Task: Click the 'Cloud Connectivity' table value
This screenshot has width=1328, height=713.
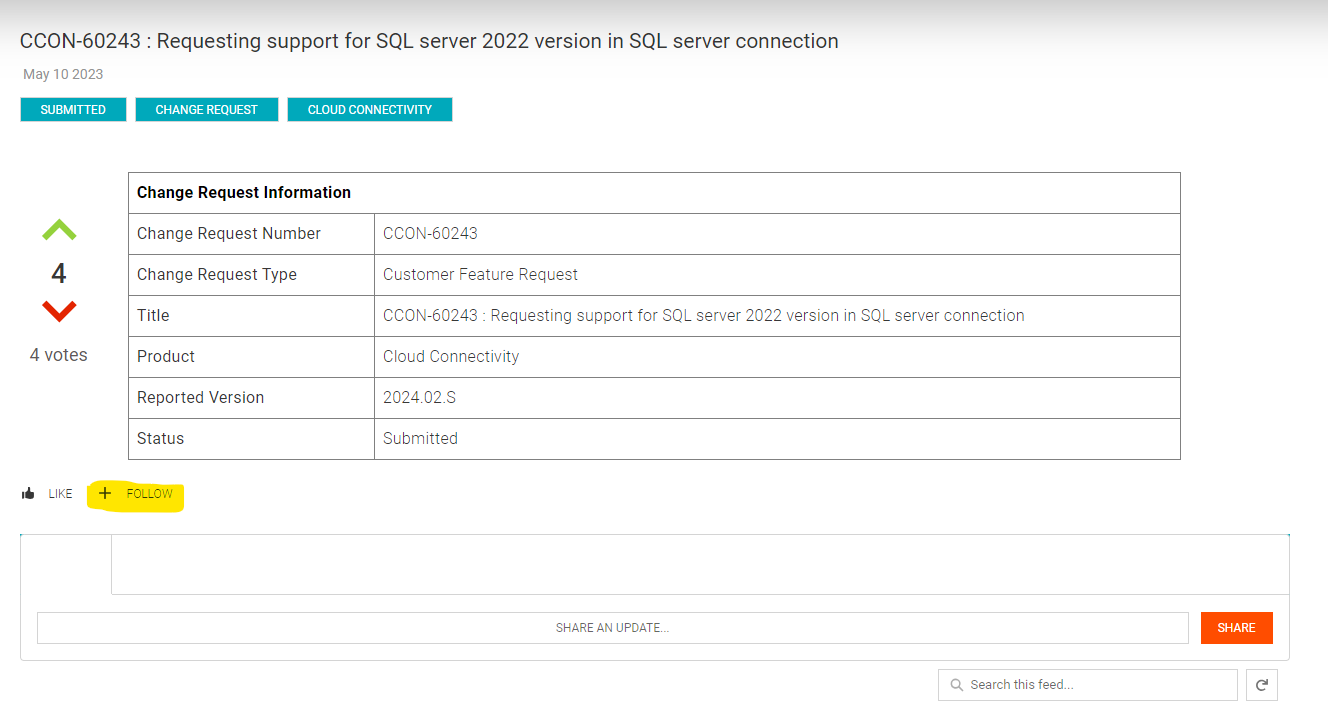Action: 777,357
